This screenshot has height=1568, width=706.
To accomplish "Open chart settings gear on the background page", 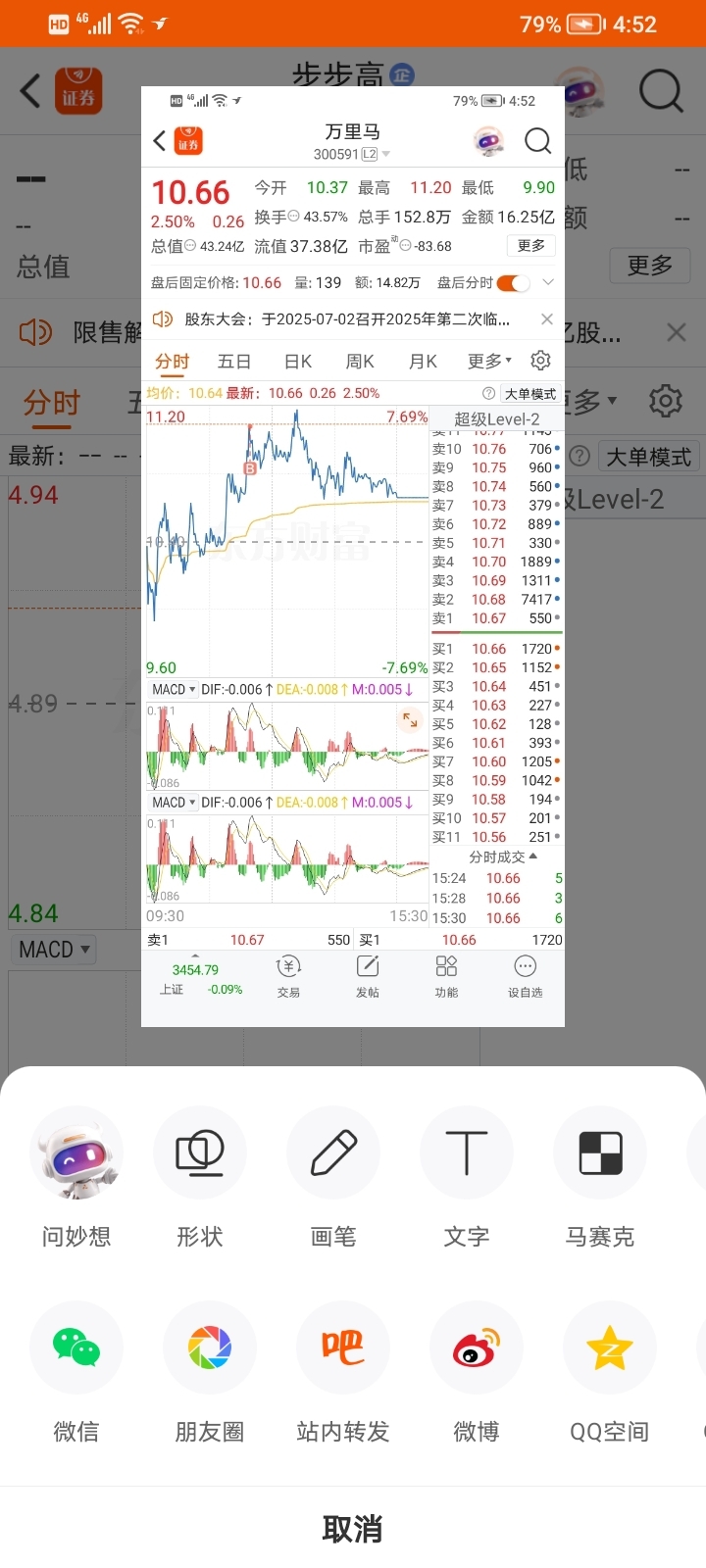I will (666, 401).
